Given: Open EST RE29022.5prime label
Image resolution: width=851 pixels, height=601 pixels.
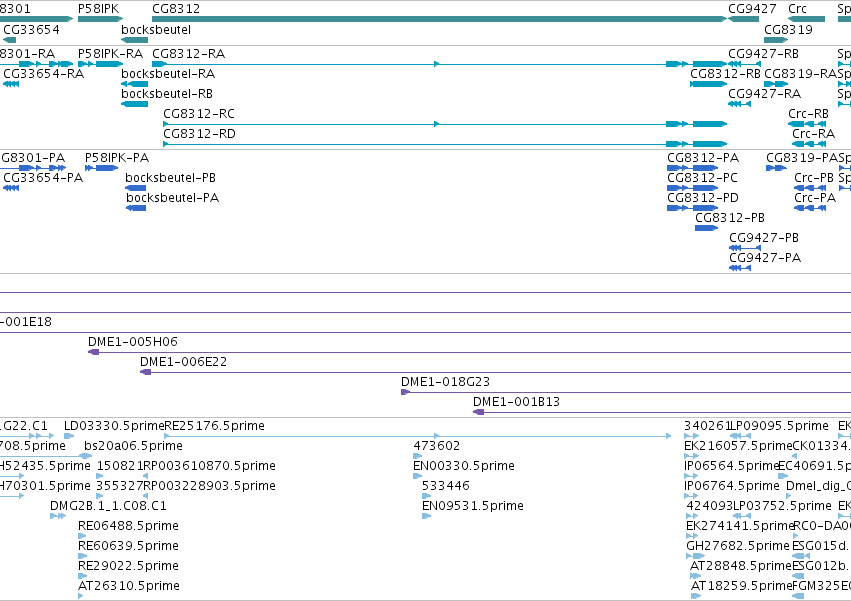Looking at the screenshot, I should point(128,567).
